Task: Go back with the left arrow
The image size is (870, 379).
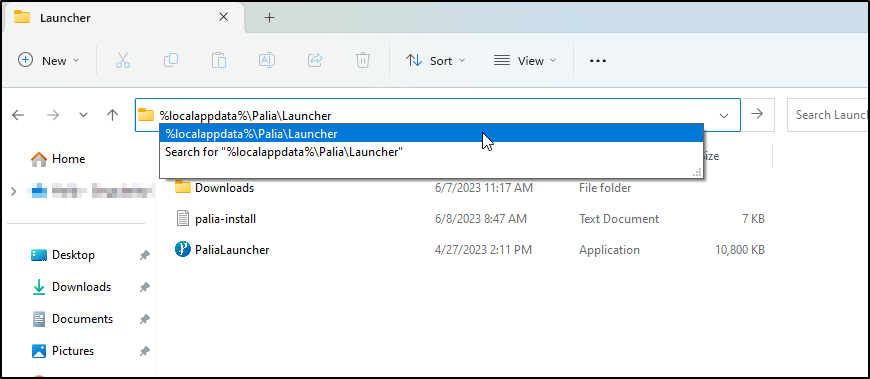Action: click(x=18, y=115)
